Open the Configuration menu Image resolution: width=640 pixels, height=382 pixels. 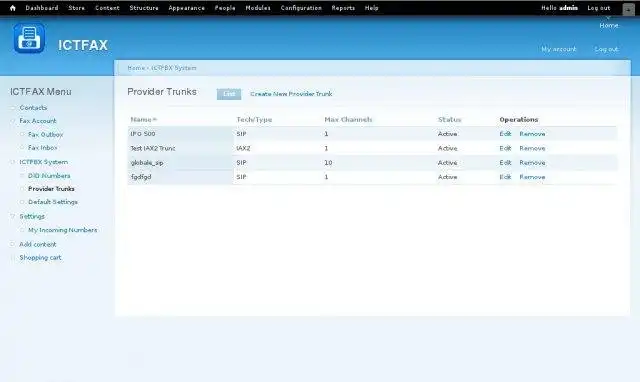(x=301, y=8)
